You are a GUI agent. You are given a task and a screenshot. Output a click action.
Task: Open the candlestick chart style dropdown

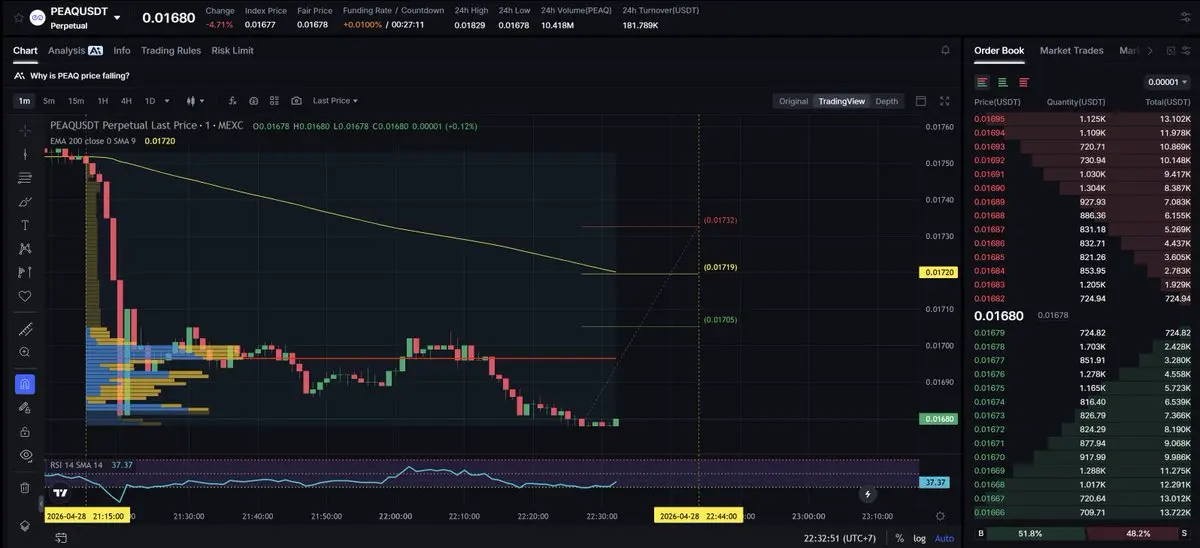195,101
